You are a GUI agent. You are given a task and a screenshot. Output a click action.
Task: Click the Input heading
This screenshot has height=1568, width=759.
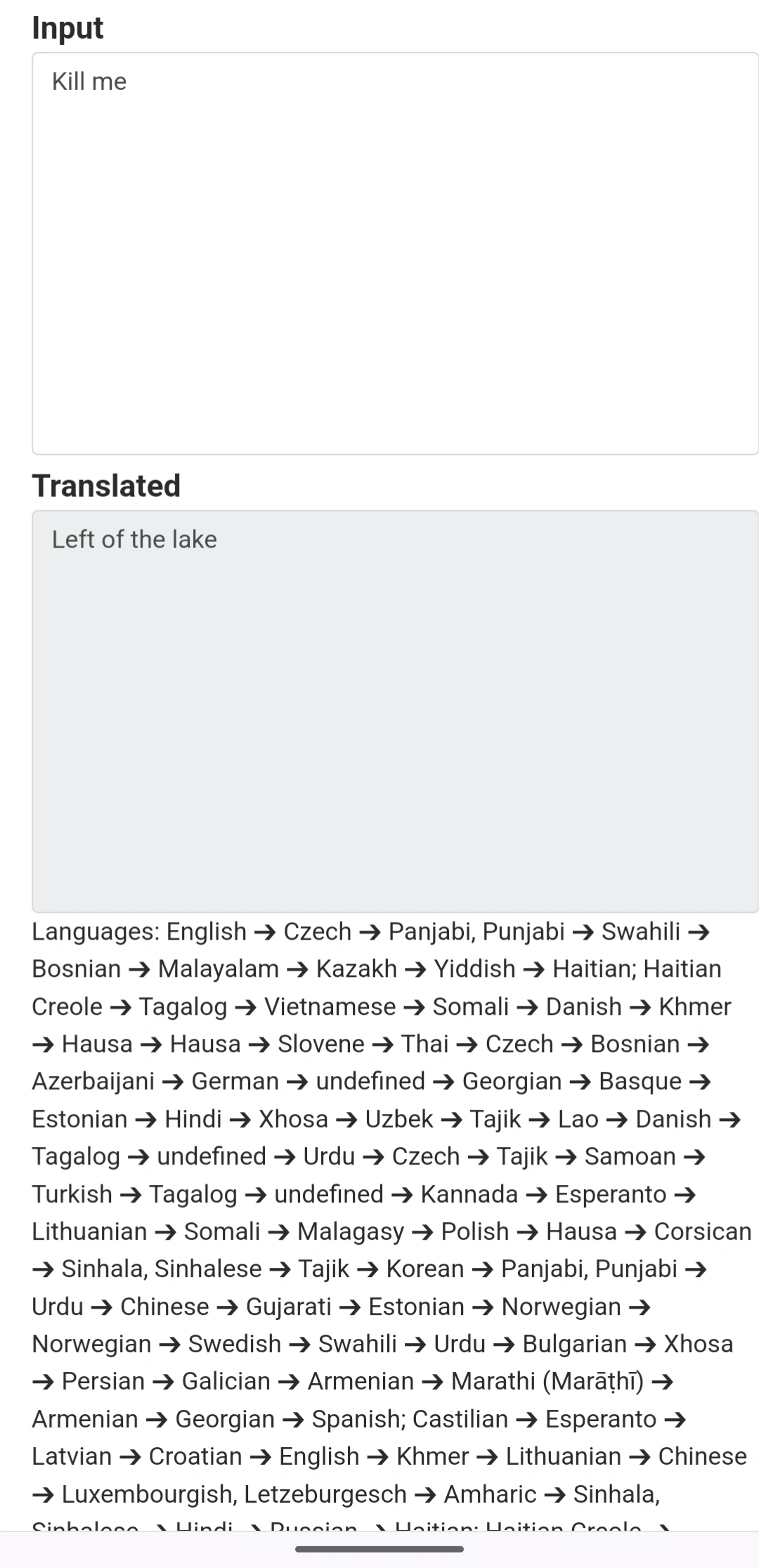tap(67, 28)
